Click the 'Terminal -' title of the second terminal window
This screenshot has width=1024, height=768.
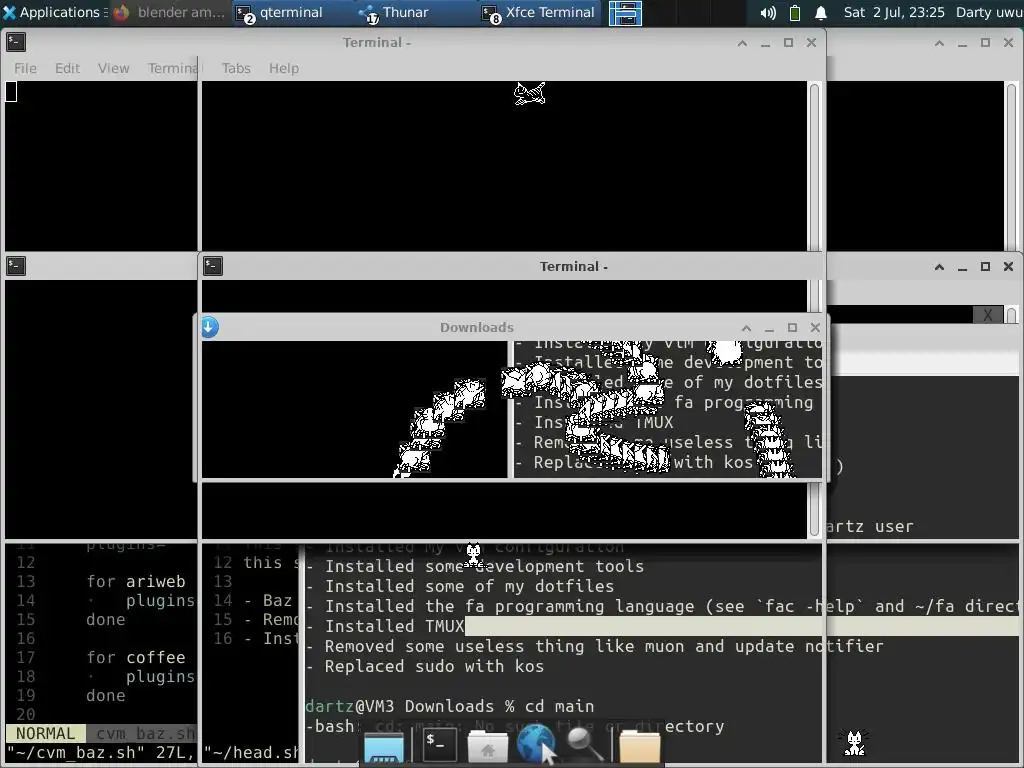point(573,266)
